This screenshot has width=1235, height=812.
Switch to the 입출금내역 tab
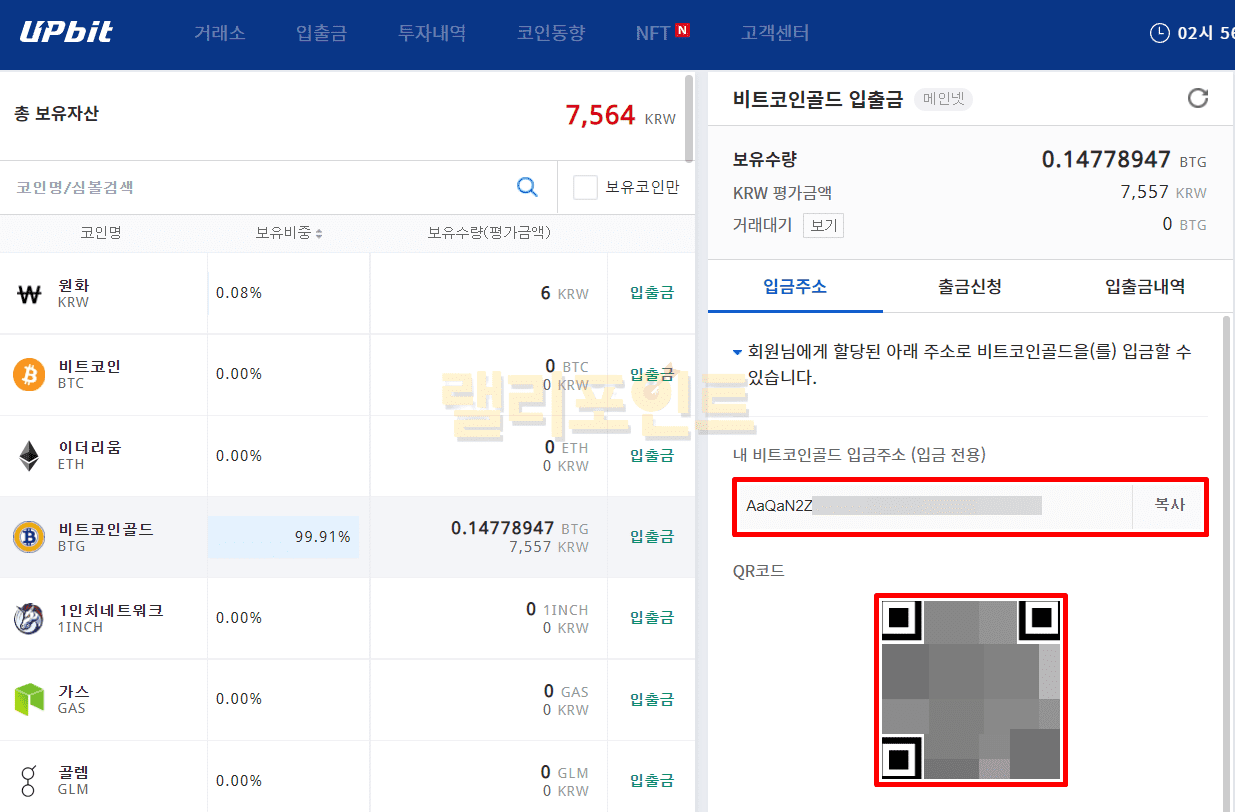(1144, 287)
